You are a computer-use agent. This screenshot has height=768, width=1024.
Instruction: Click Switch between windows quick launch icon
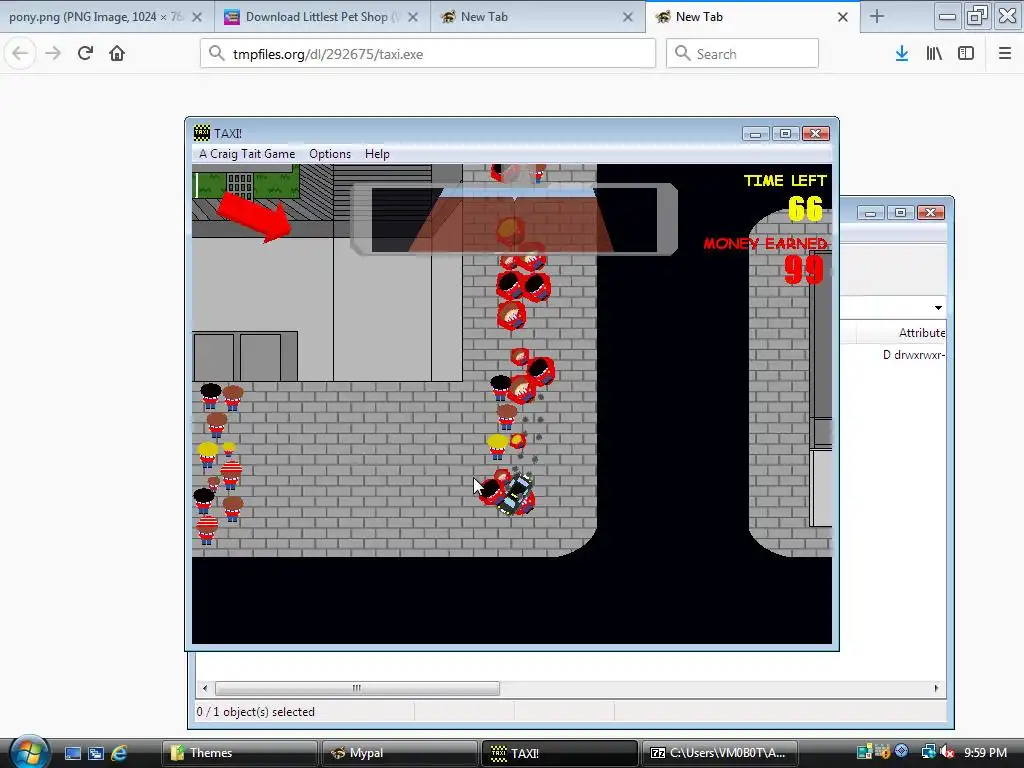(96, 753)
